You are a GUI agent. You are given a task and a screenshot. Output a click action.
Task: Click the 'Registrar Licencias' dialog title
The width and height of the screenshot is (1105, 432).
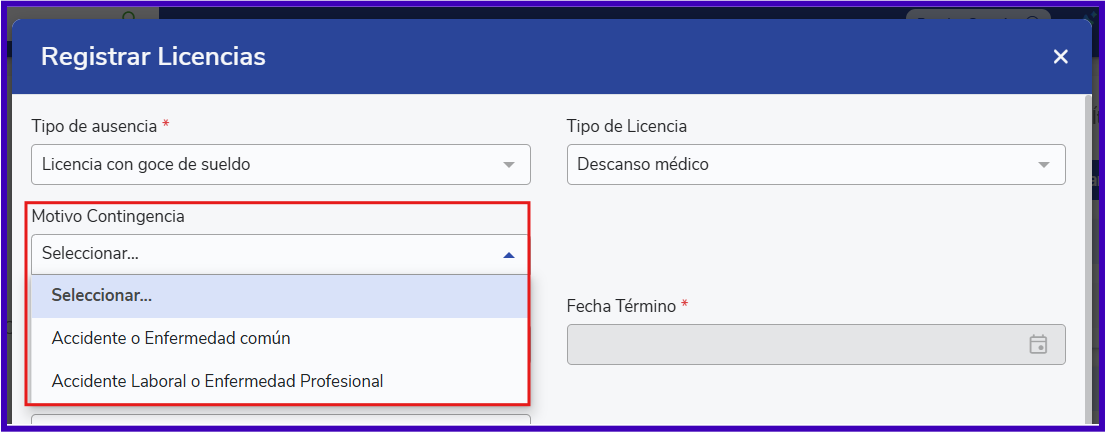coord(153,57)
